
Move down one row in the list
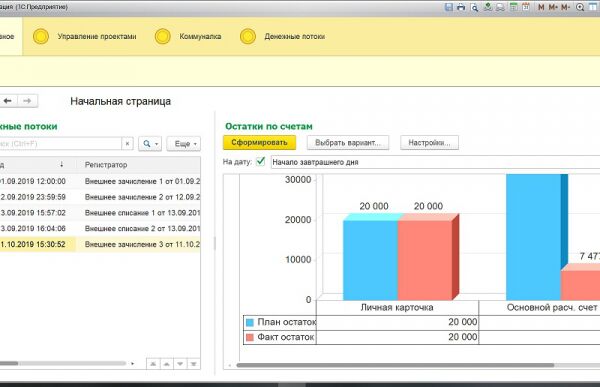click(x=180, y=364)
